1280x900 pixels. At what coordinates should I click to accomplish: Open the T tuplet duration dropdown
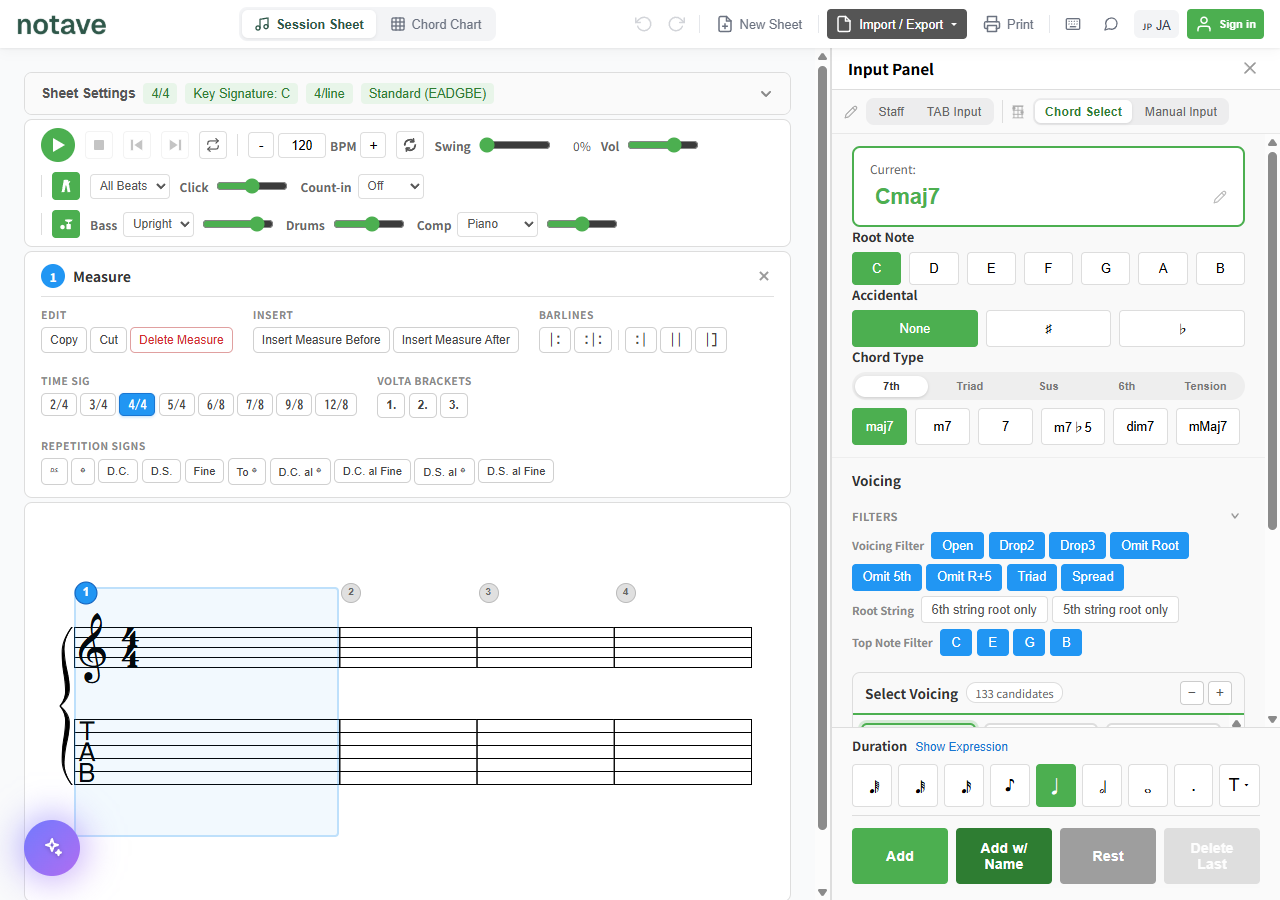point(1239,785)
